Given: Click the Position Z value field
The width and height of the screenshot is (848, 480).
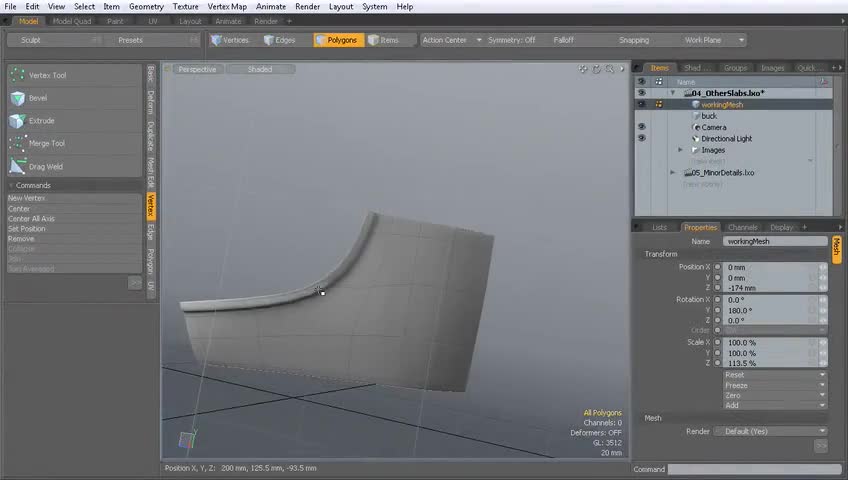Looking at the screenshot, I should pyautogui.click(x=765, y=288).
